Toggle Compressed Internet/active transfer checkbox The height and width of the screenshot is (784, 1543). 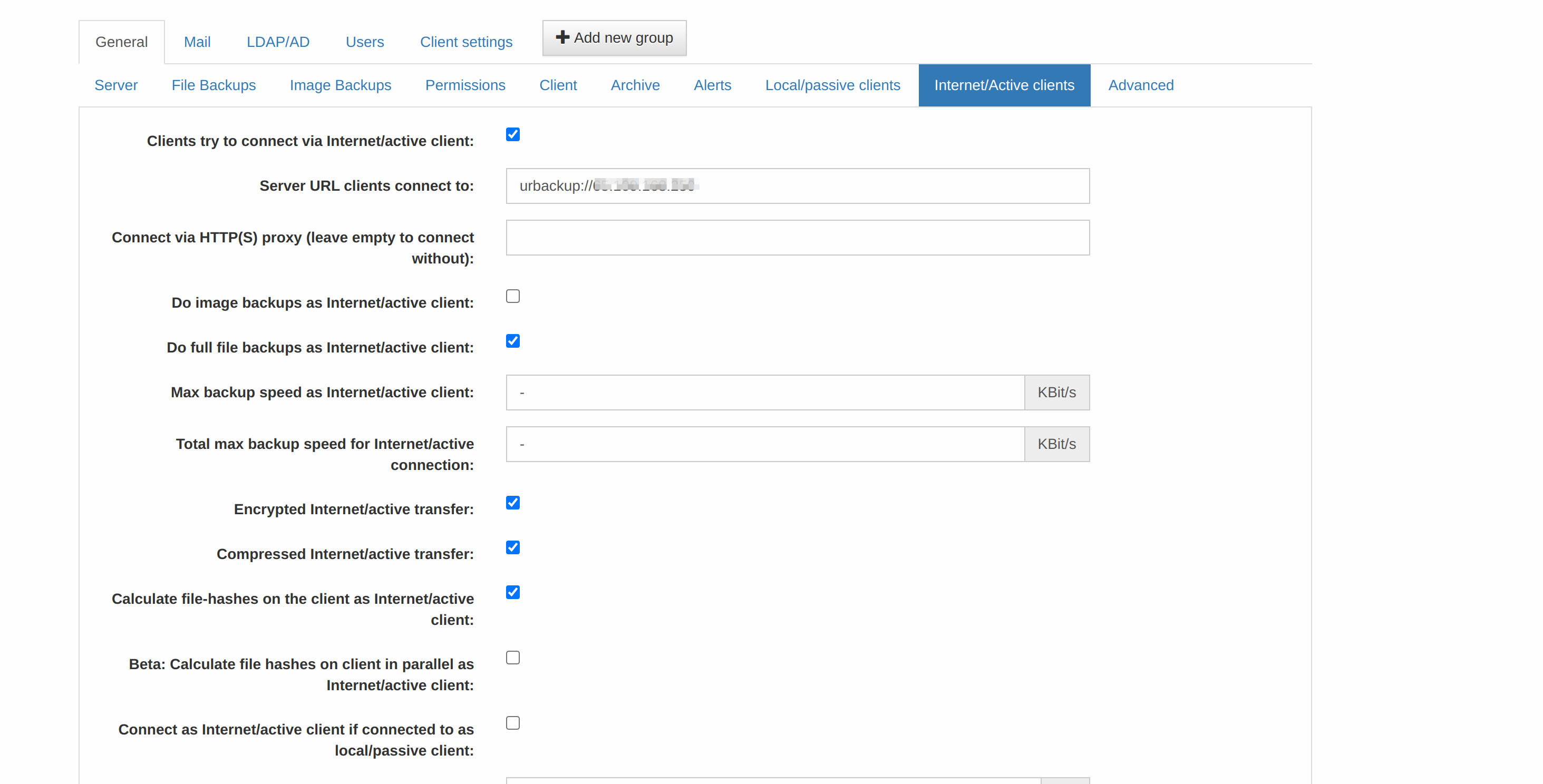(513, 547)
